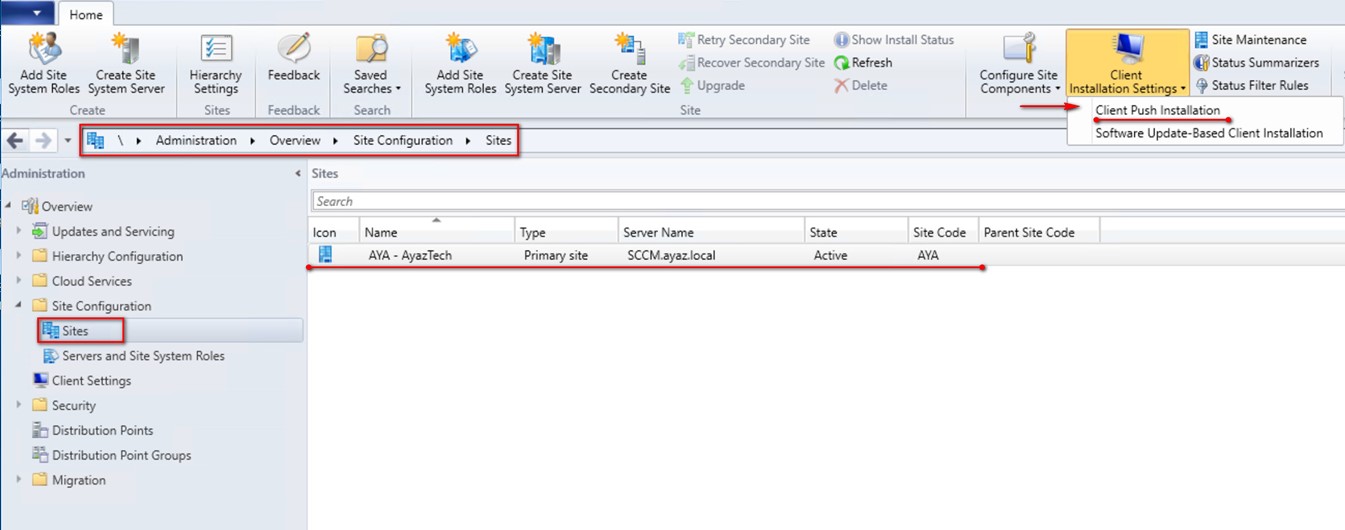1345x530 pixels.
Task: Sort by the Name column header
Action: pos(437,232)
